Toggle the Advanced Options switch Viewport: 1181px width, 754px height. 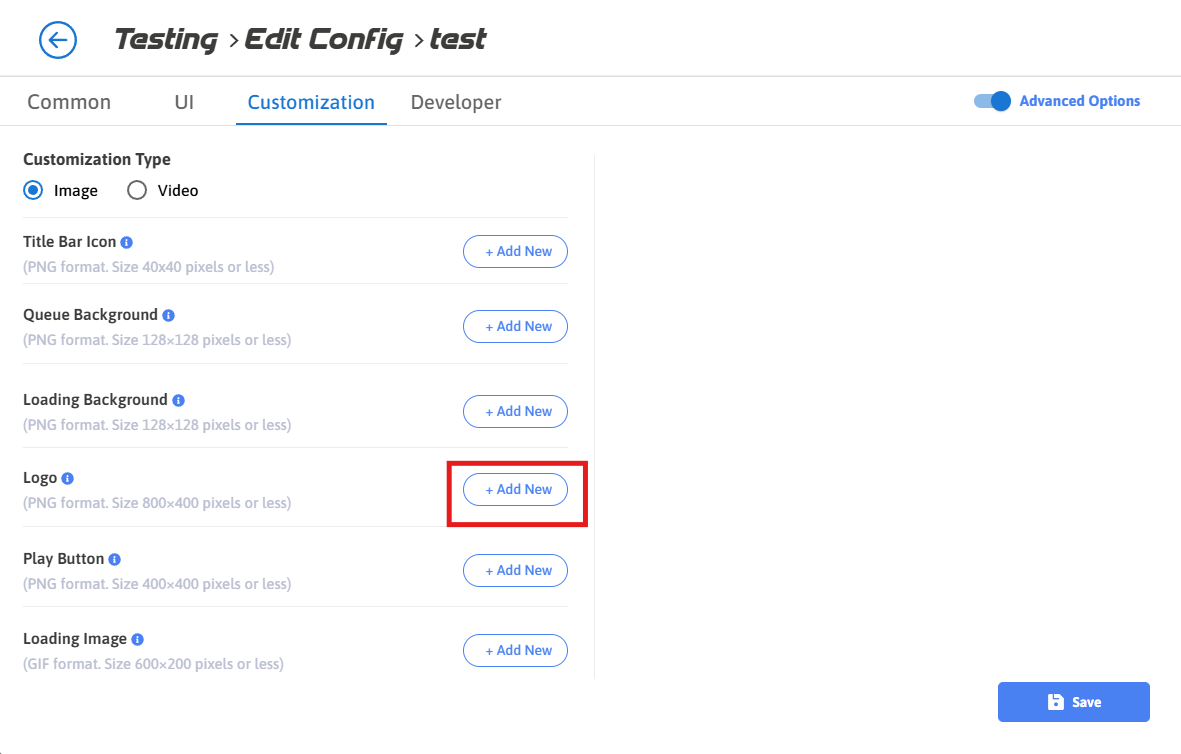pos(992,101)
